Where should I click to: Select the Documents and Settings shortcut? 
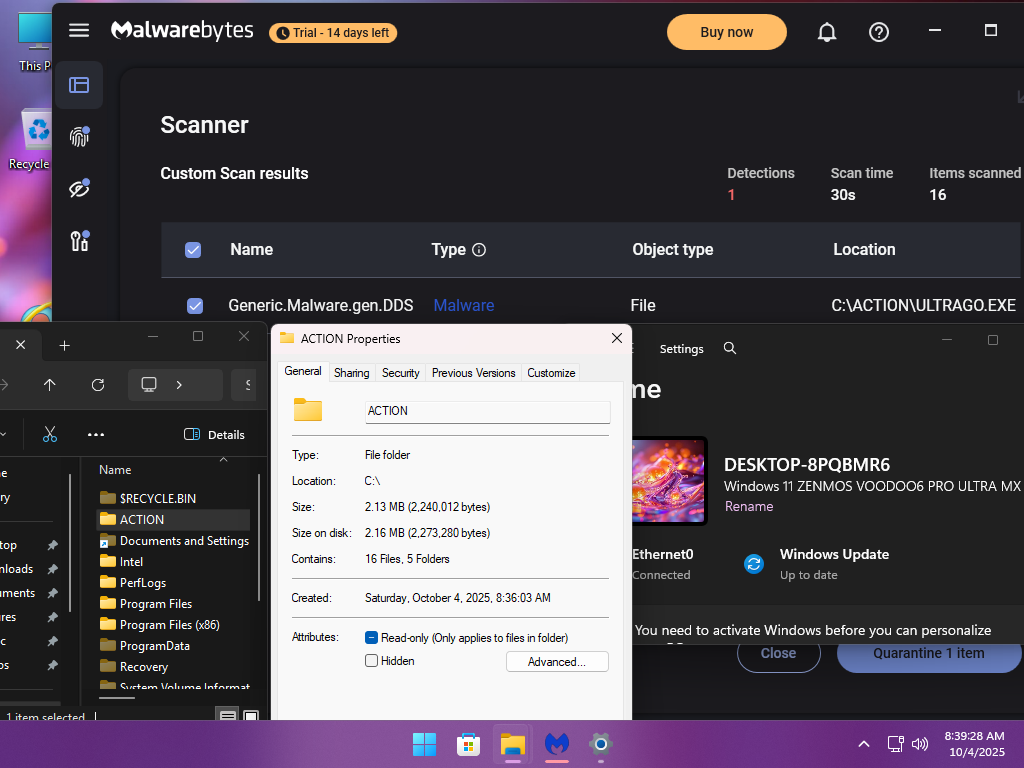tap(174, 541)
